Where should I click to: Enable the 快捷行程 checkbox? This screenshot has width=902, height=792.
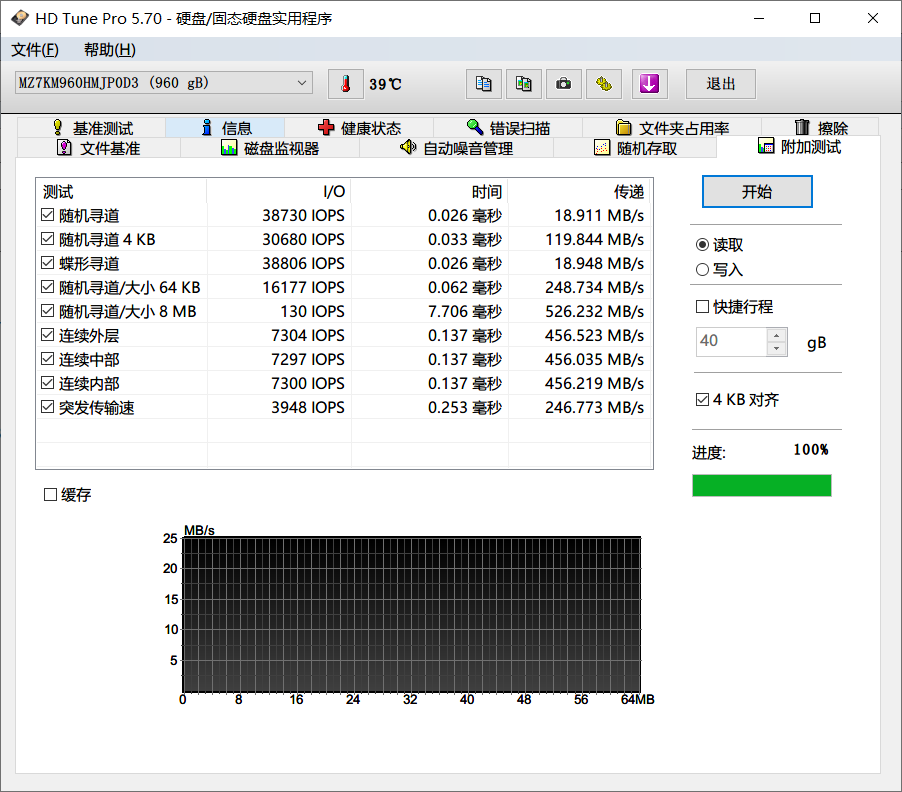click(x=702, y=307)
